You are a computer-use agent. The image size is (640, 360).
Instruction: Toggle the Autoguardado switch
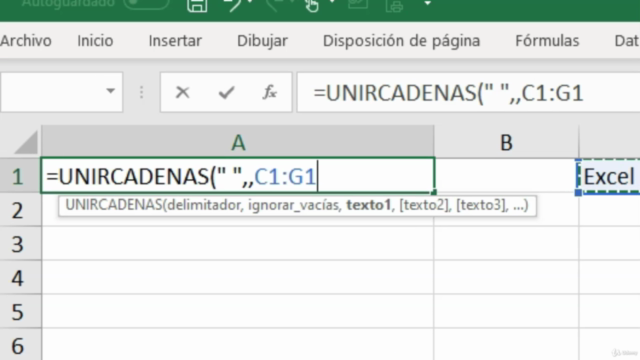tap(147, 4)
